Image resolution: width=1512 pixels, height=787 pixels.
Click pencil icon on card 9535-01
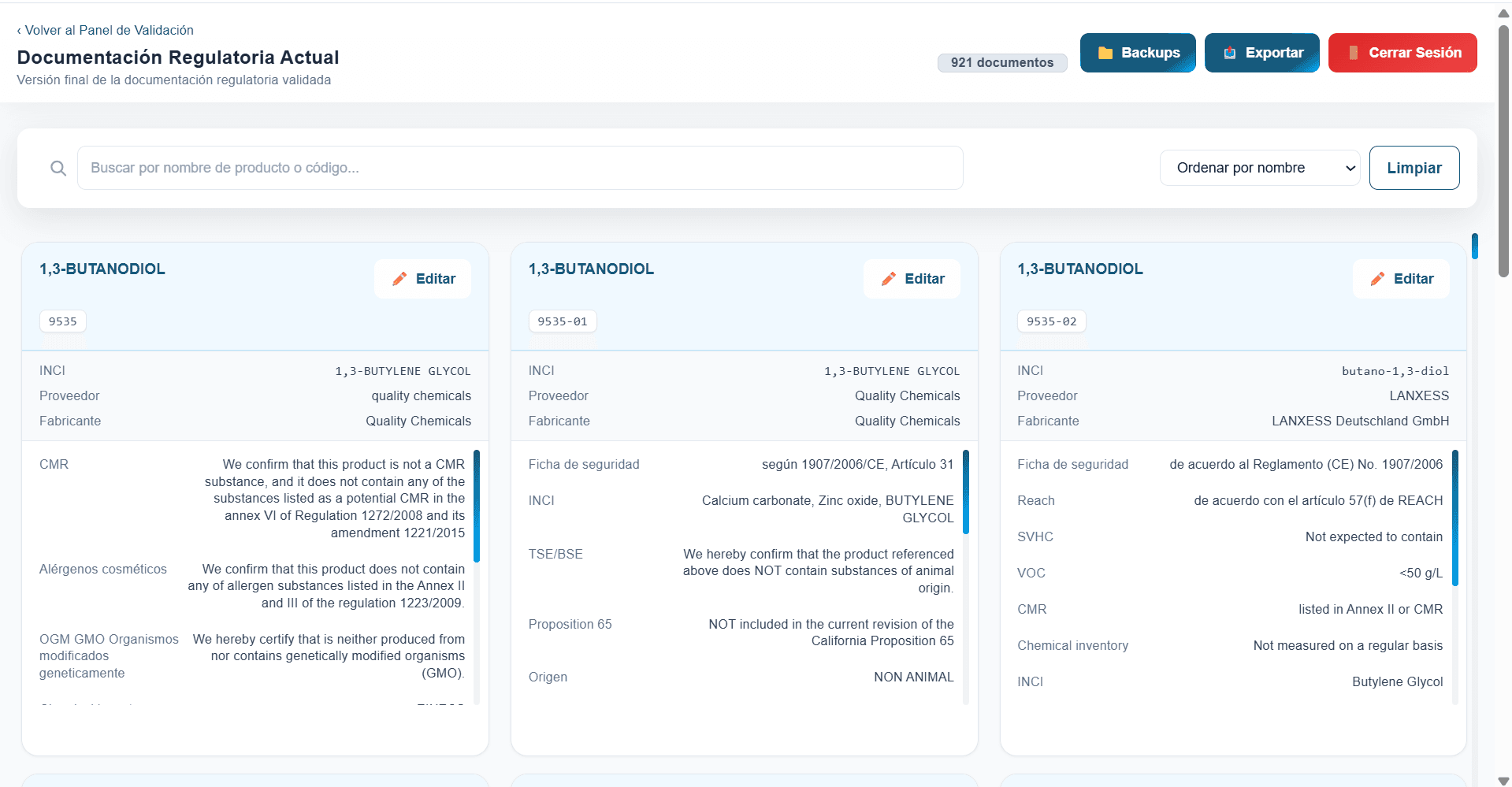coord(889,279)
